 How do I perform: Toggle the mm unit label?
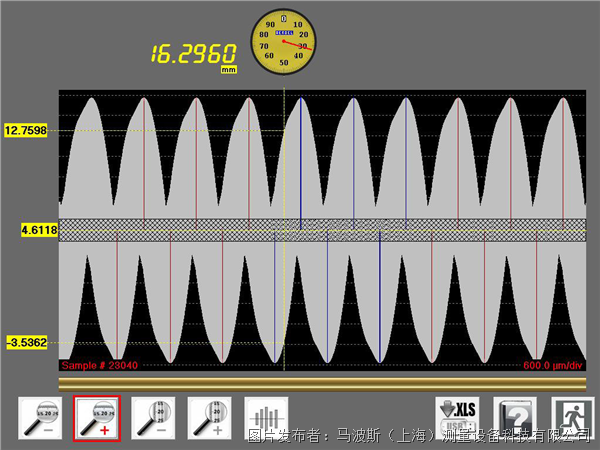(229, 69)
